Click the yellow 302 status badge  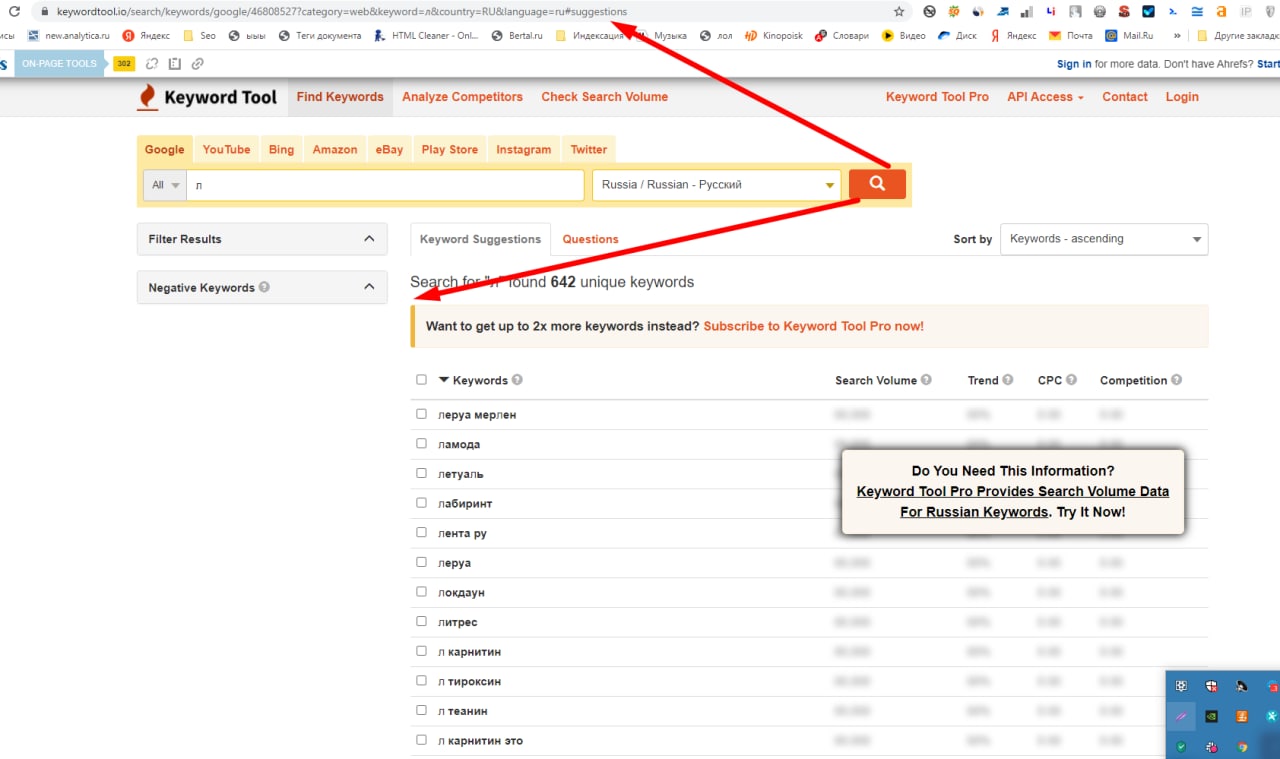(x=124, y=63)
